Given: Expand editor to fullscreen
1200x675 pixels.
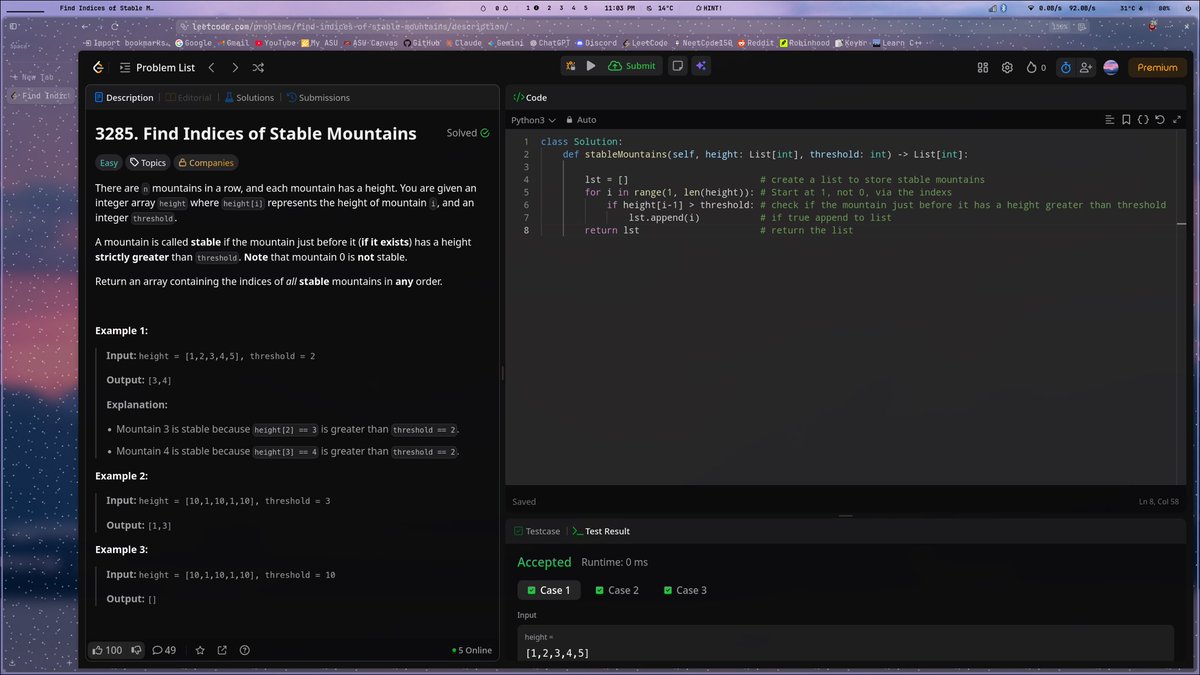Looking at the screenshot, I should pyautogui.click(x=1176, y=119).
